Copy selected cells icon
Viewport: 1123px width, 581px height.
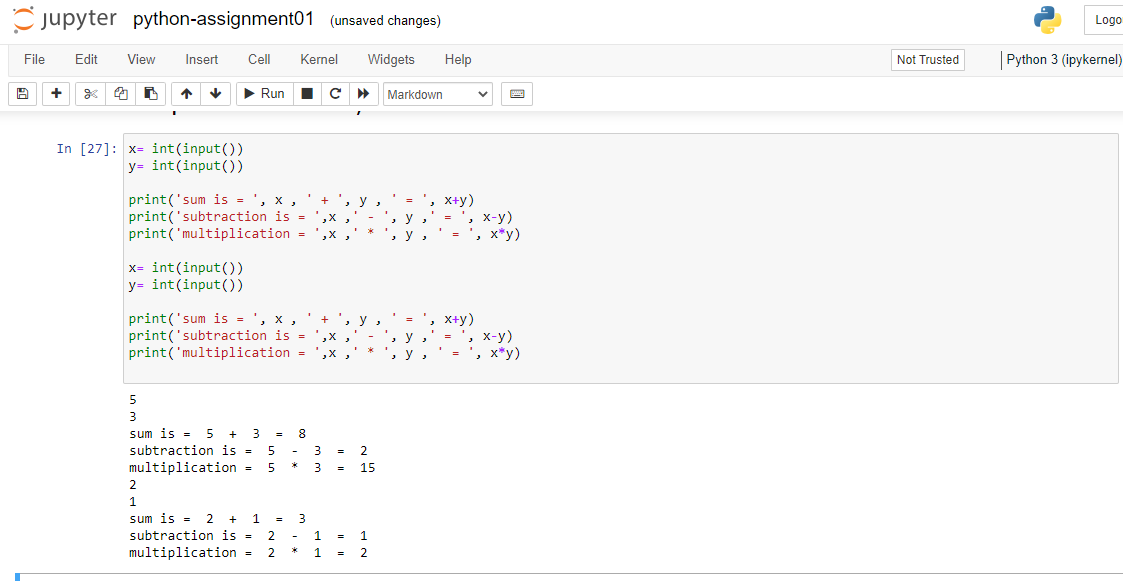[x=120, y=94]
